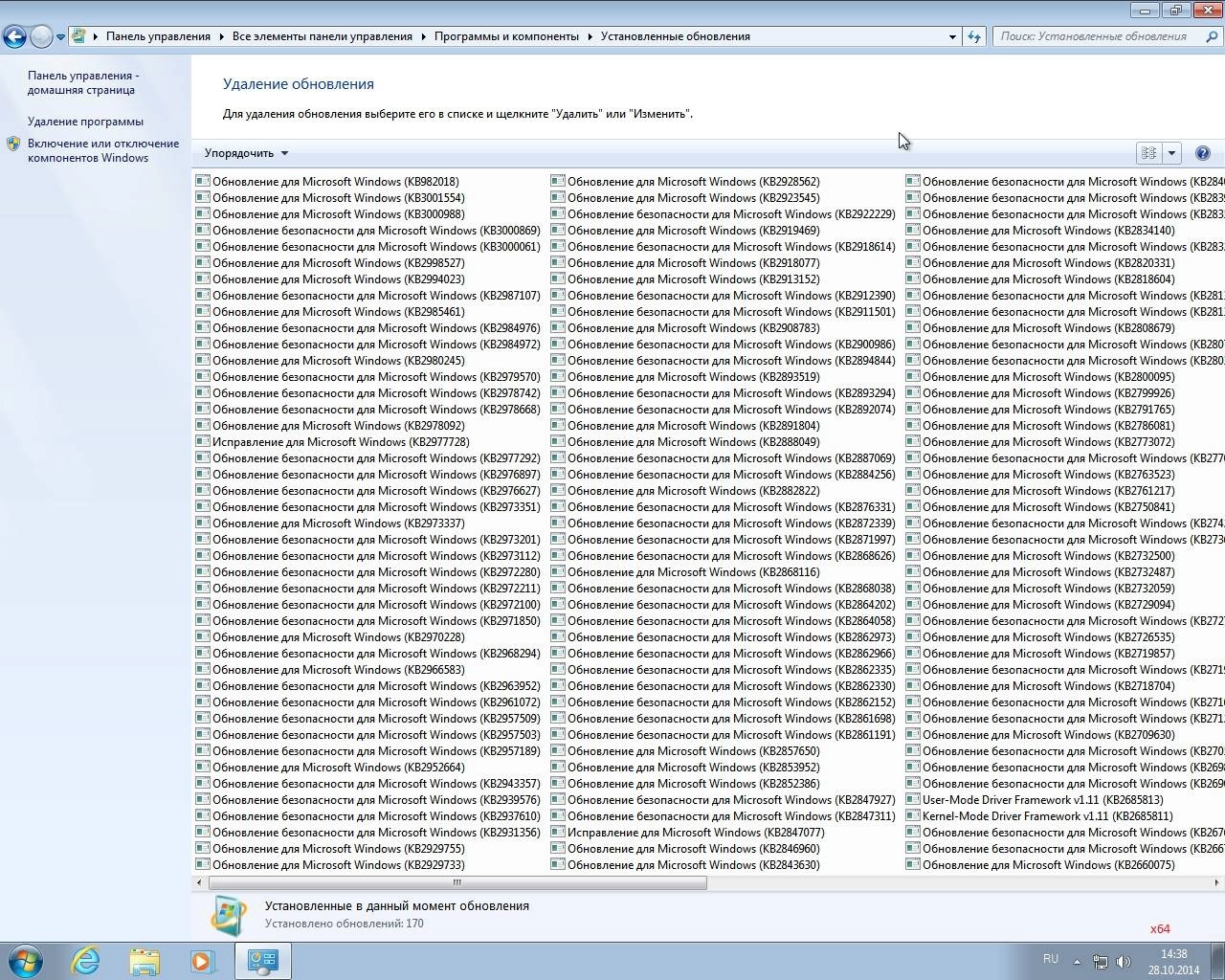Viewport: 1225px width, 980px height.
Task: Open Help with the question mark icon
Action: [x=1203, y=153]
